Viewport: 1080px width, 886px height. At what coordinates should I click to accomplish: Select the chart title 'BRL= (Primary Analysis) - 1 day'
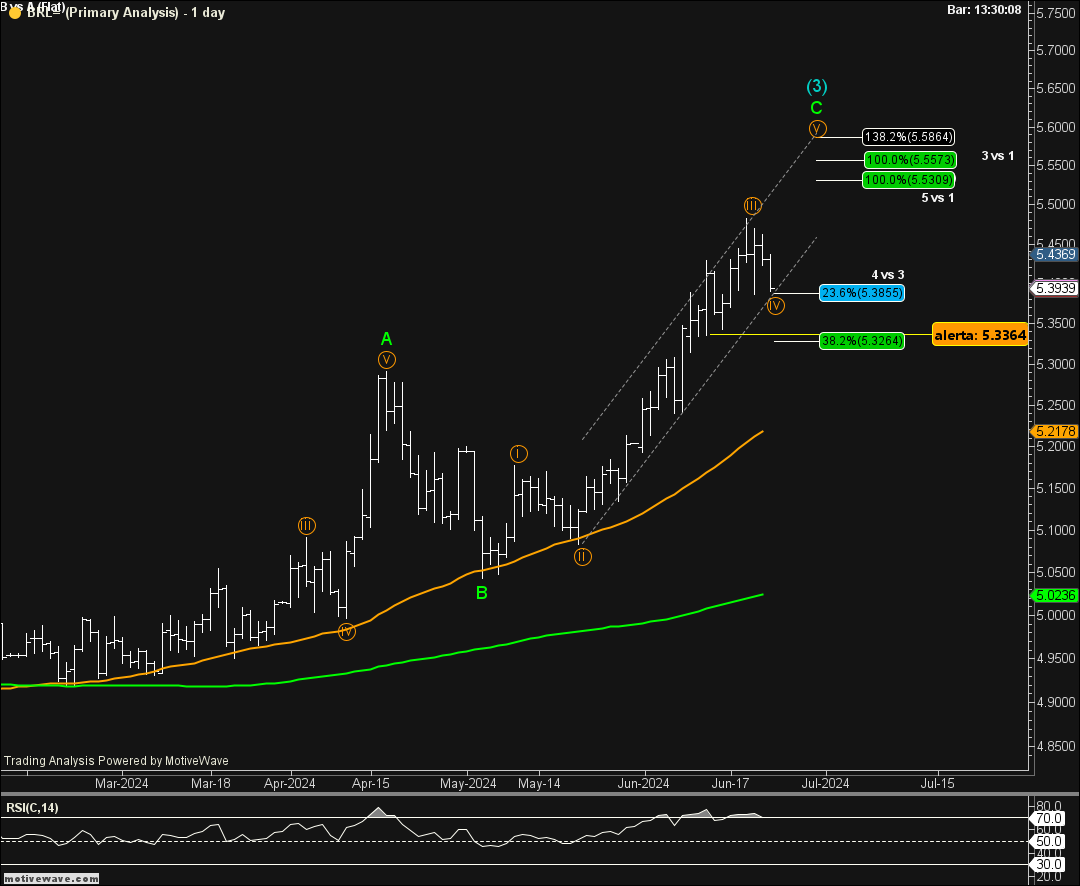coord(126,12)
